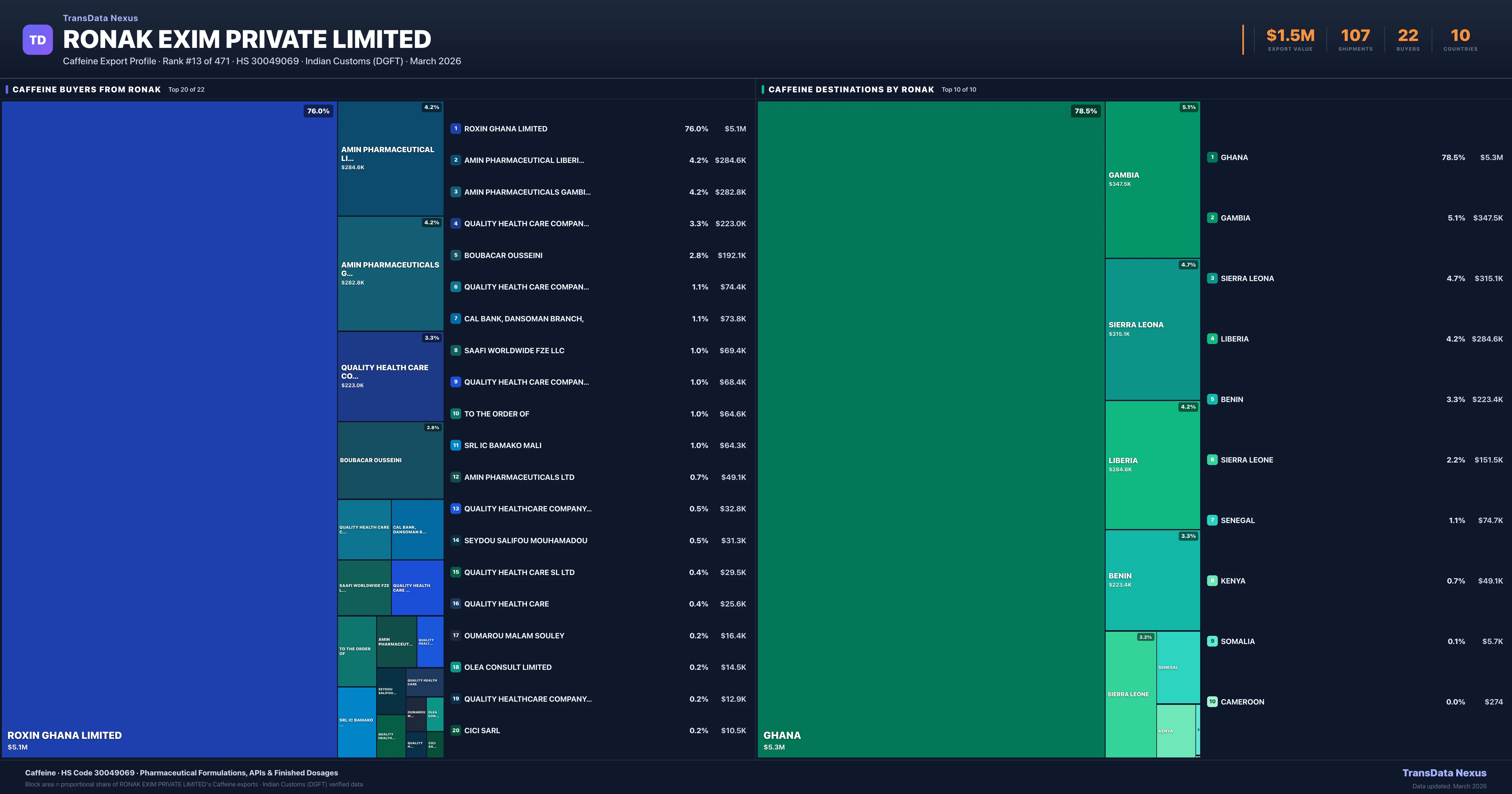Select the GHANA treemap block
Image resolution: width=1512 pixels, height=794 pixels.
point(931,429)
